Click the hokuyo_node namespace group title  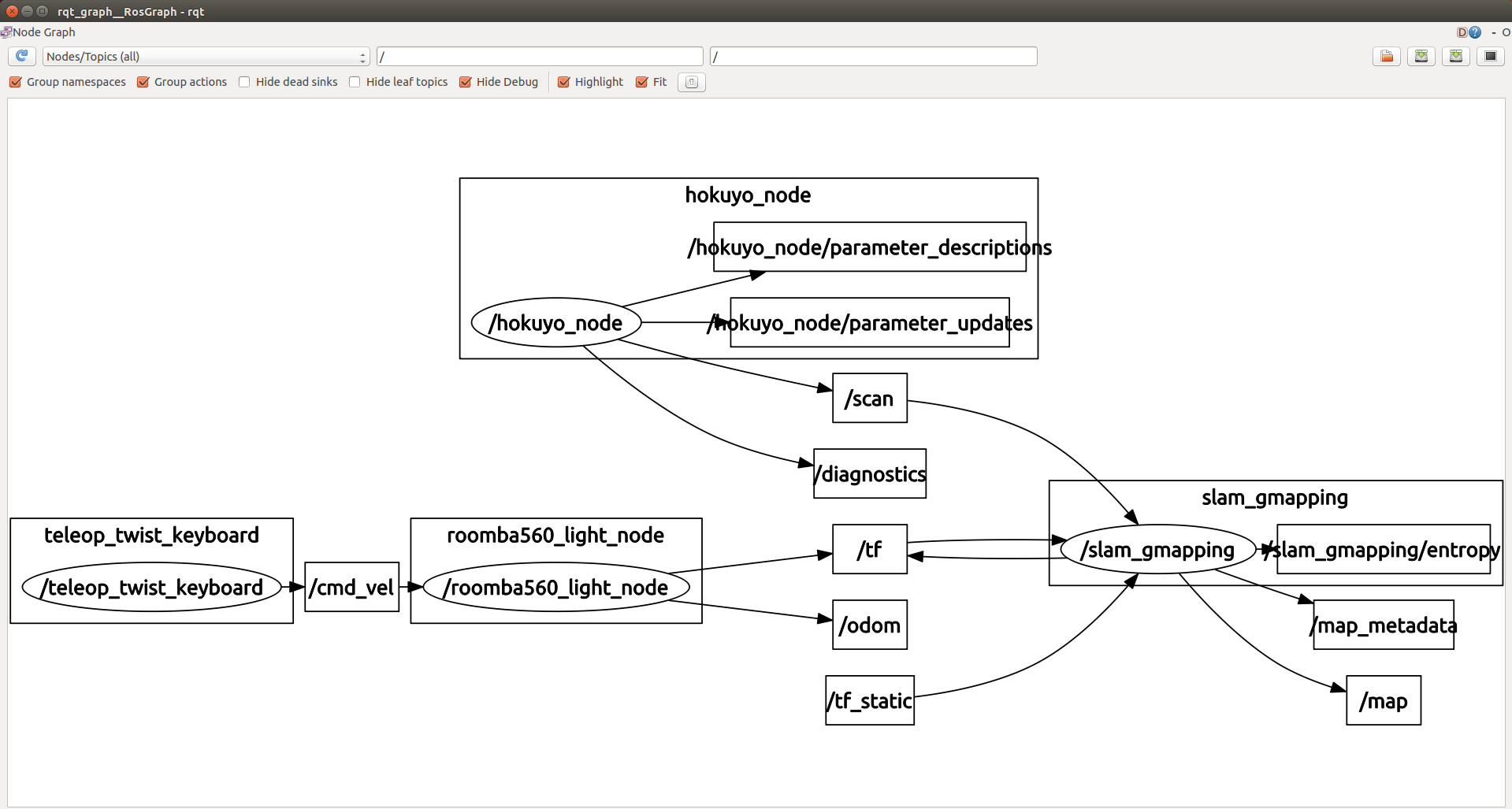tap(748, 195)
